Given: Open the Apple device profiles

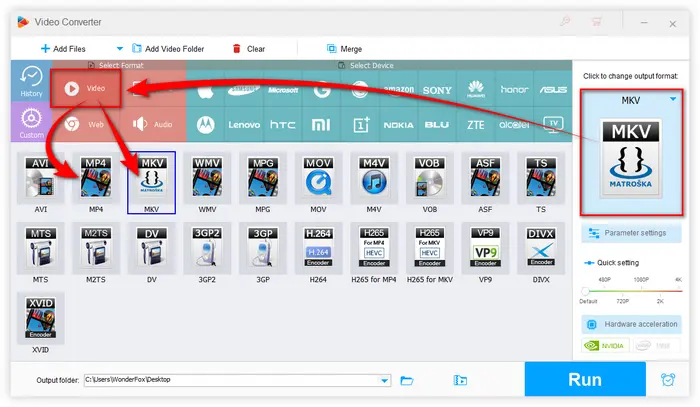Looking at the screenshot, I should [x=205, y=90].
